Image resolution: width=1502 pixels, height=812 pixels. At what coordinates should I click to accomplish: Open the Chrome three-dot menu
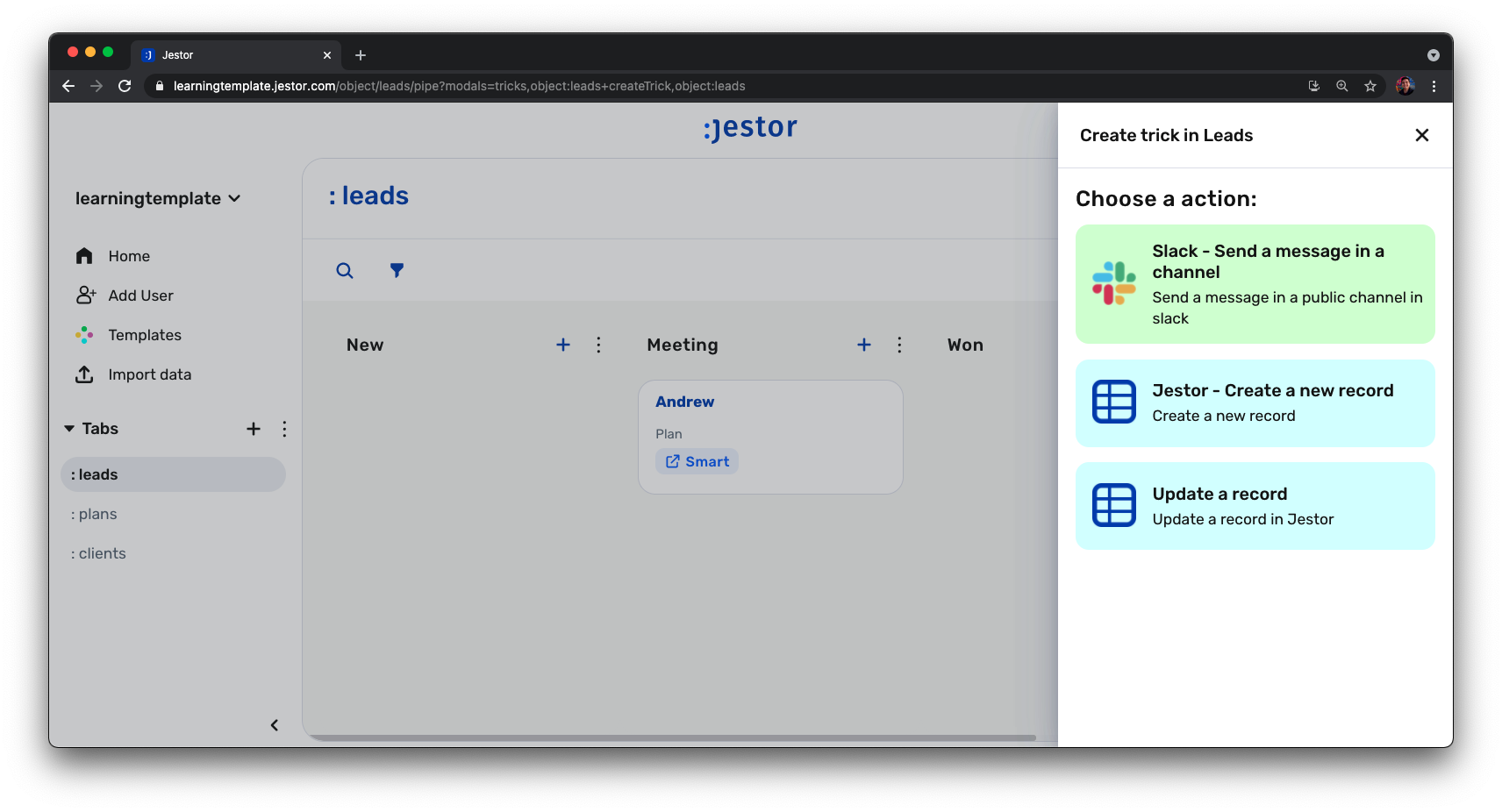(x=1434, y=86)
